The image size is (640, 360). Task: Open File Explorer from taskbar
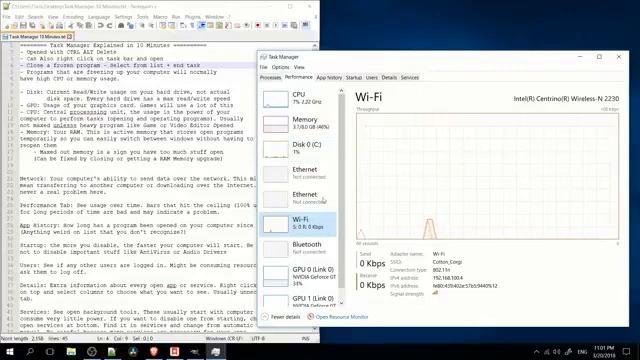(71, 351)
